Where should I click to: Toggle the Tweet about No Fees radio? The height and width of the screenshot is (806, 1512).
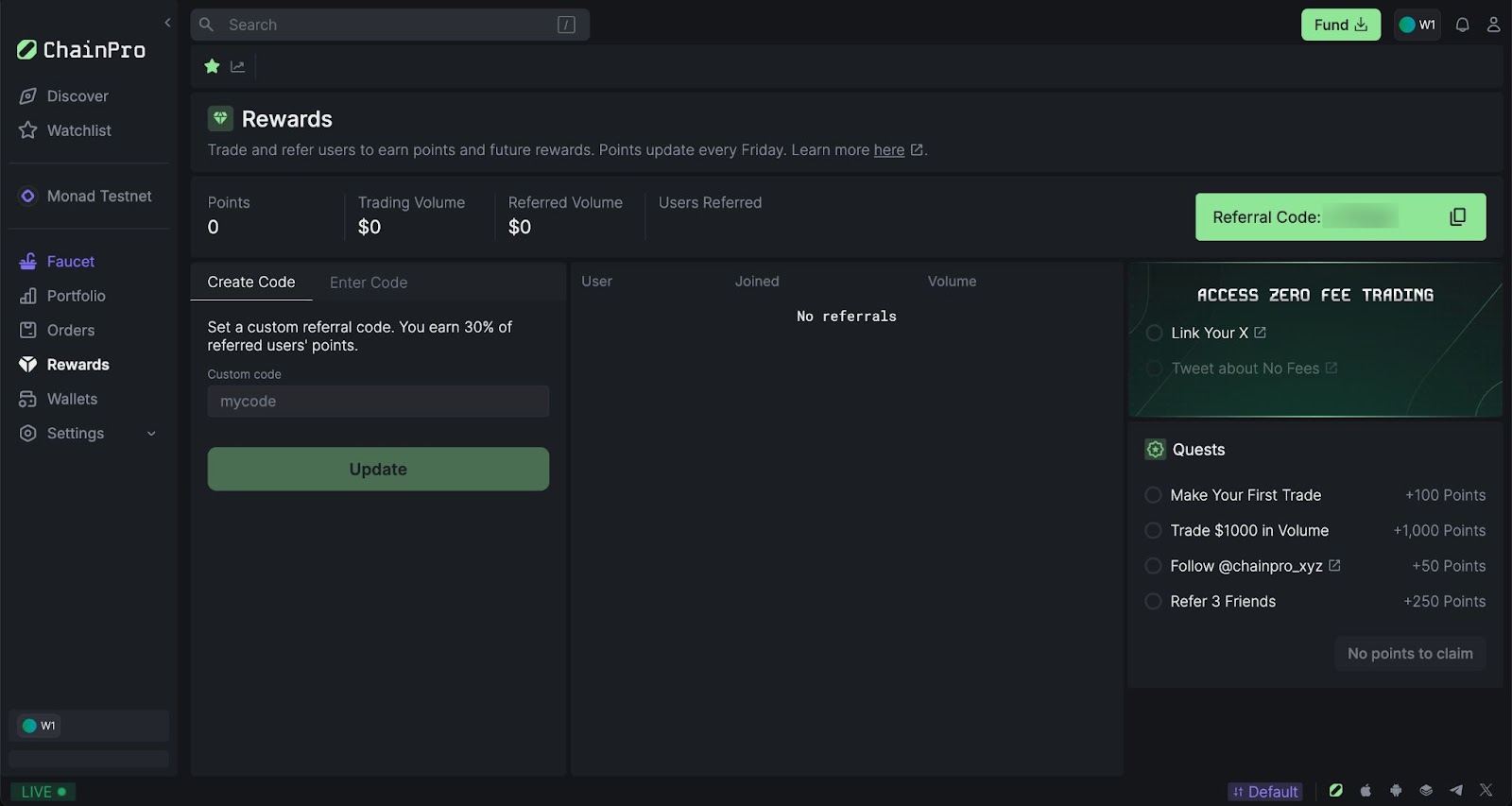(1154, 369)
